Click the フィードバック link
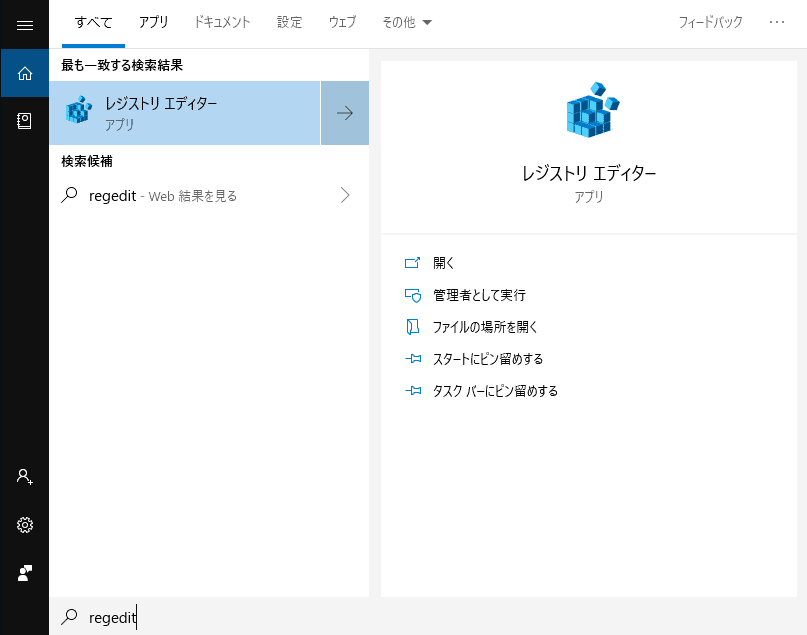 click(710, 22)
